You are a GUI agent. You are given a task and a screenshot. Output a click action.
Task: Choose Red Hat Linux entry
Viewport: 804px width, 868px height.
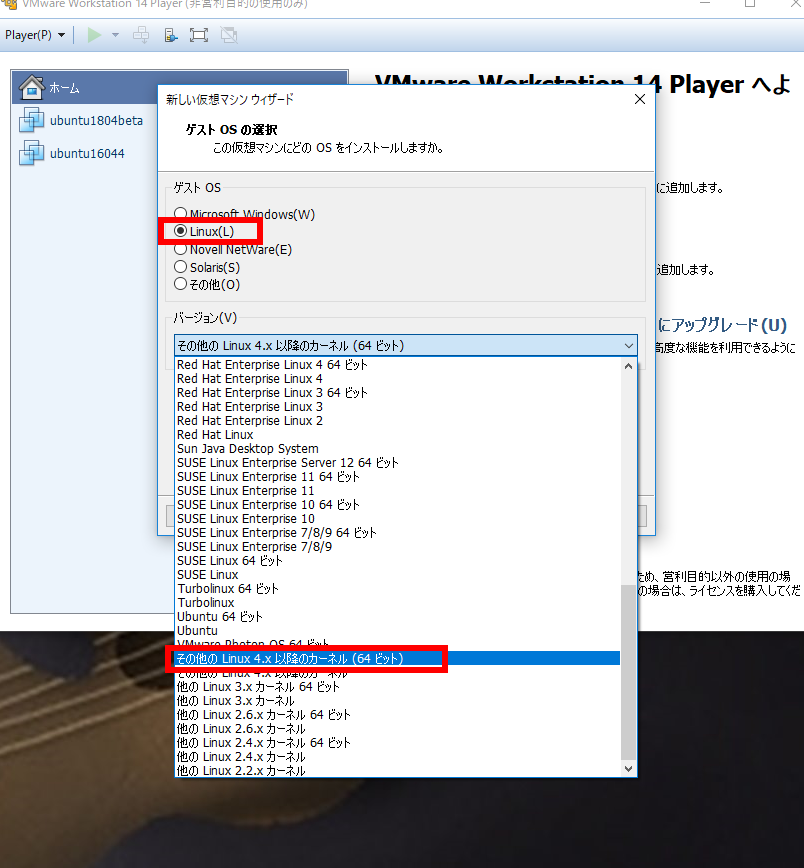point(398,435)
